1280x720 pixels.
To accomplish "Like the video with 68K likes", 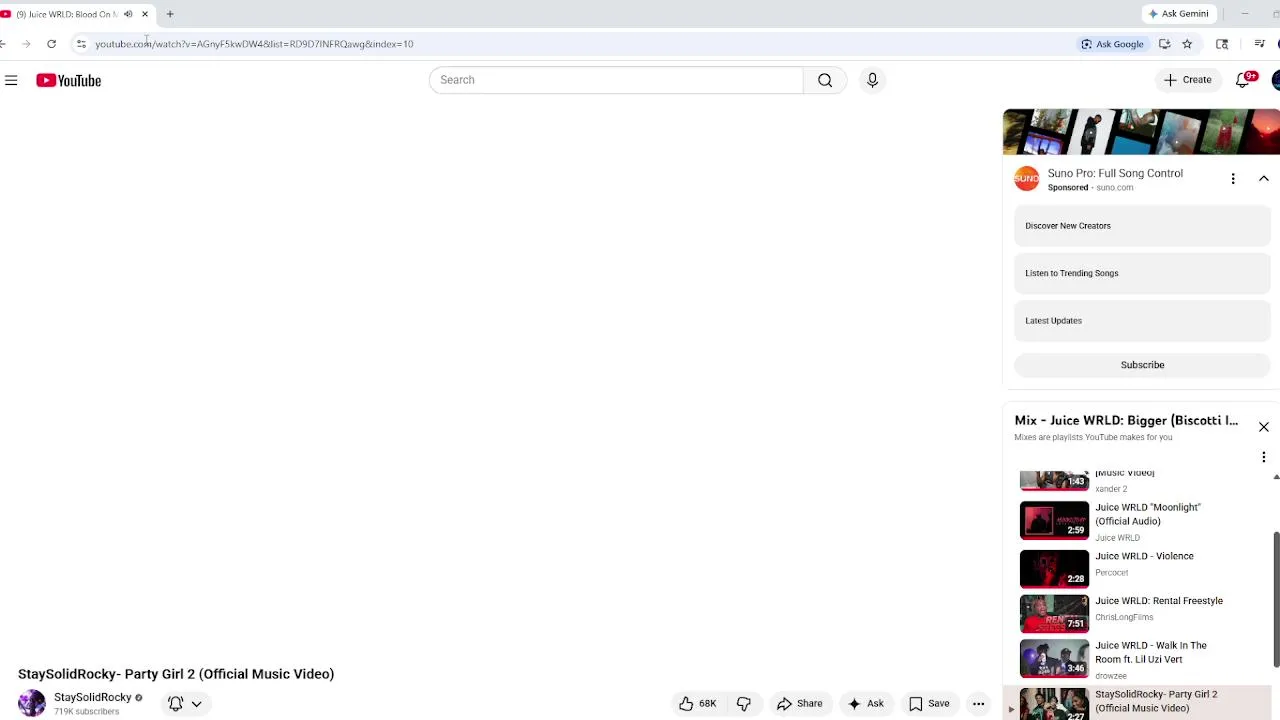I will [x=697, y=704].
